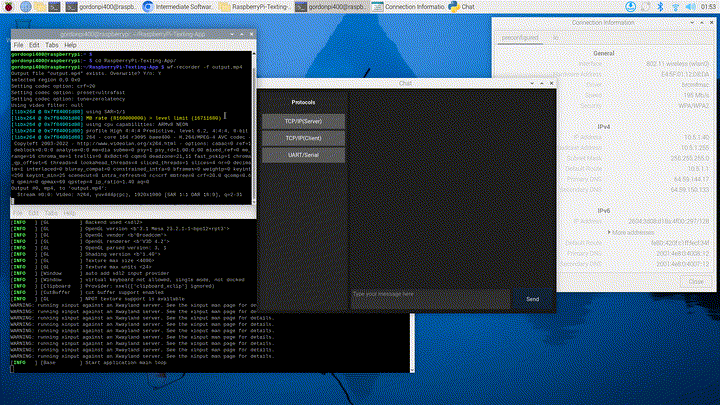Image resolution: width=720 pixels, height=405 pixels.
Task: Switch to RaspberryPi-Texting folder taskbar entry
Action: click(254, 6)
